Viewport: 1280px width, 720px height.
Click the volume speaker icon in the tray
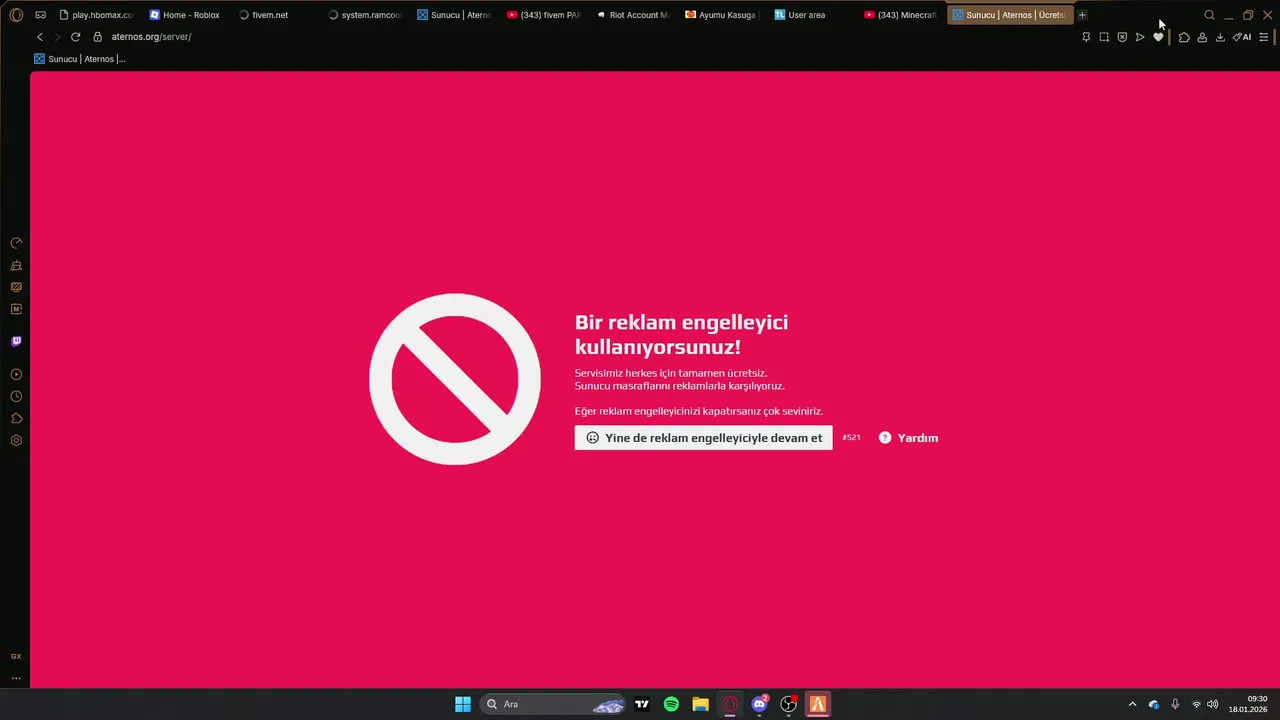pyautogui.click(x=1212, y=704)
